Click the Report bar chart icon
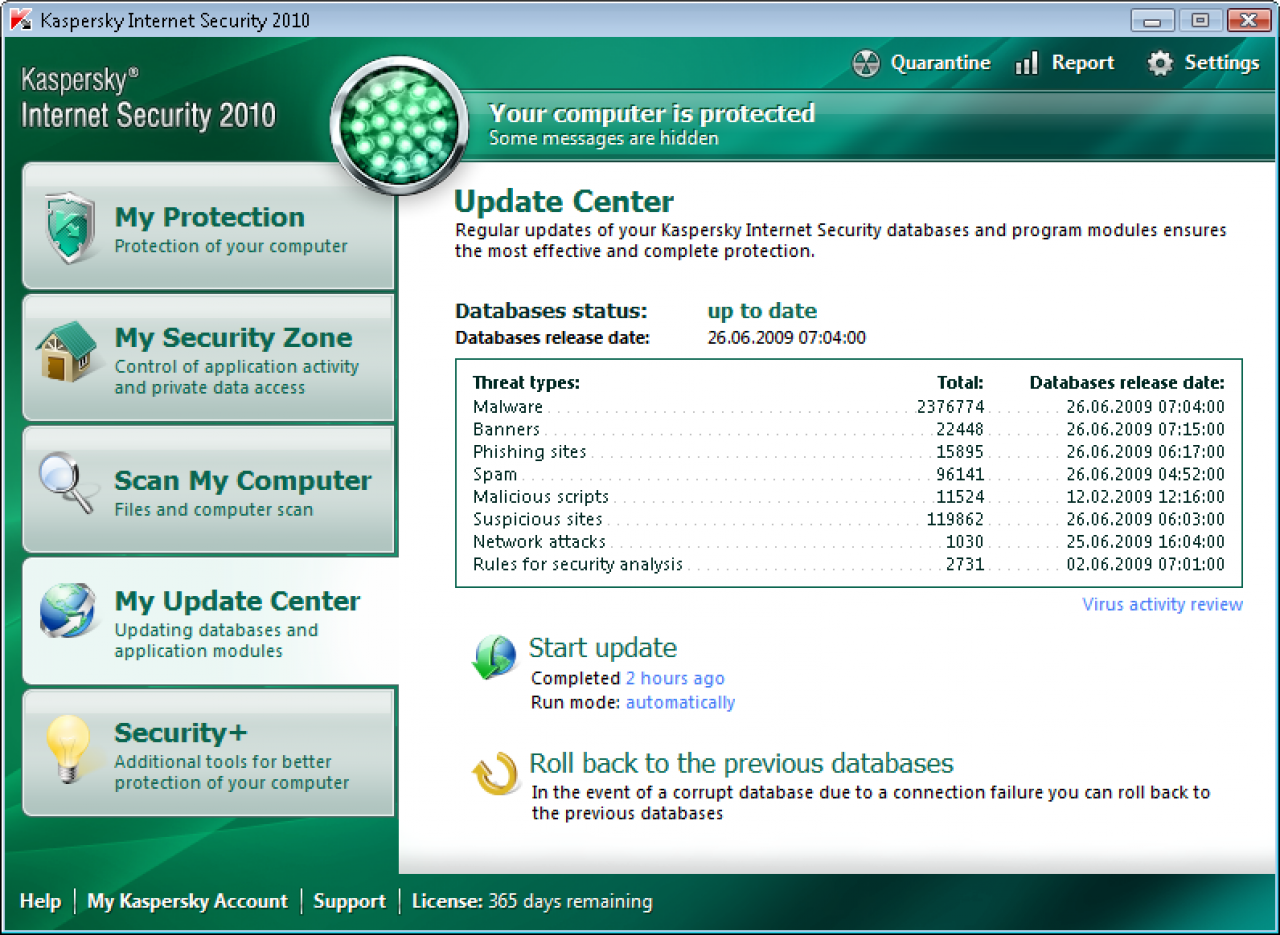1280x935 pixels. click(1027, 64)
